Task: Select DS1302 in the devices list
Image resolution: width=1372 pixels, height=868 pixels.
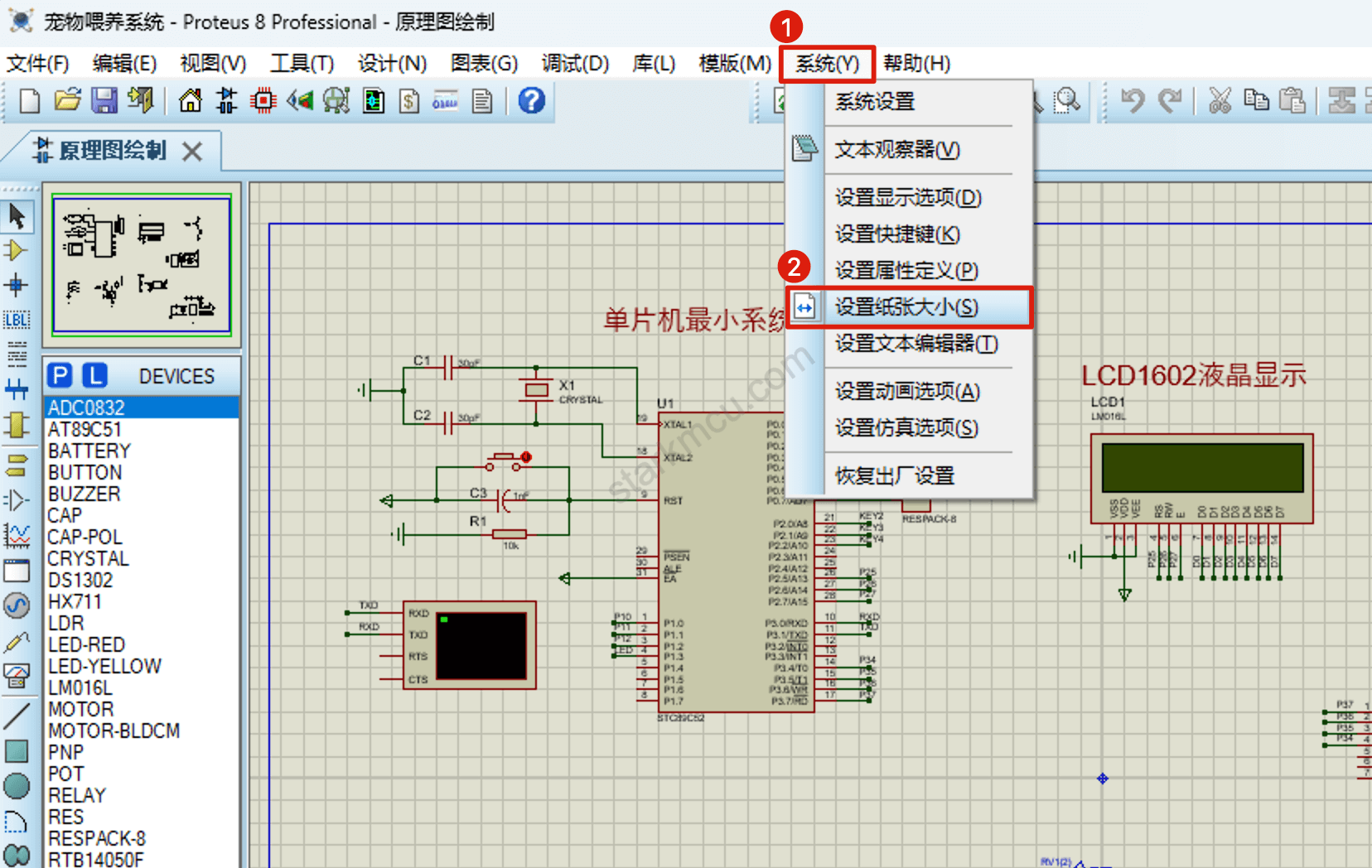Action: pos(141,580)
